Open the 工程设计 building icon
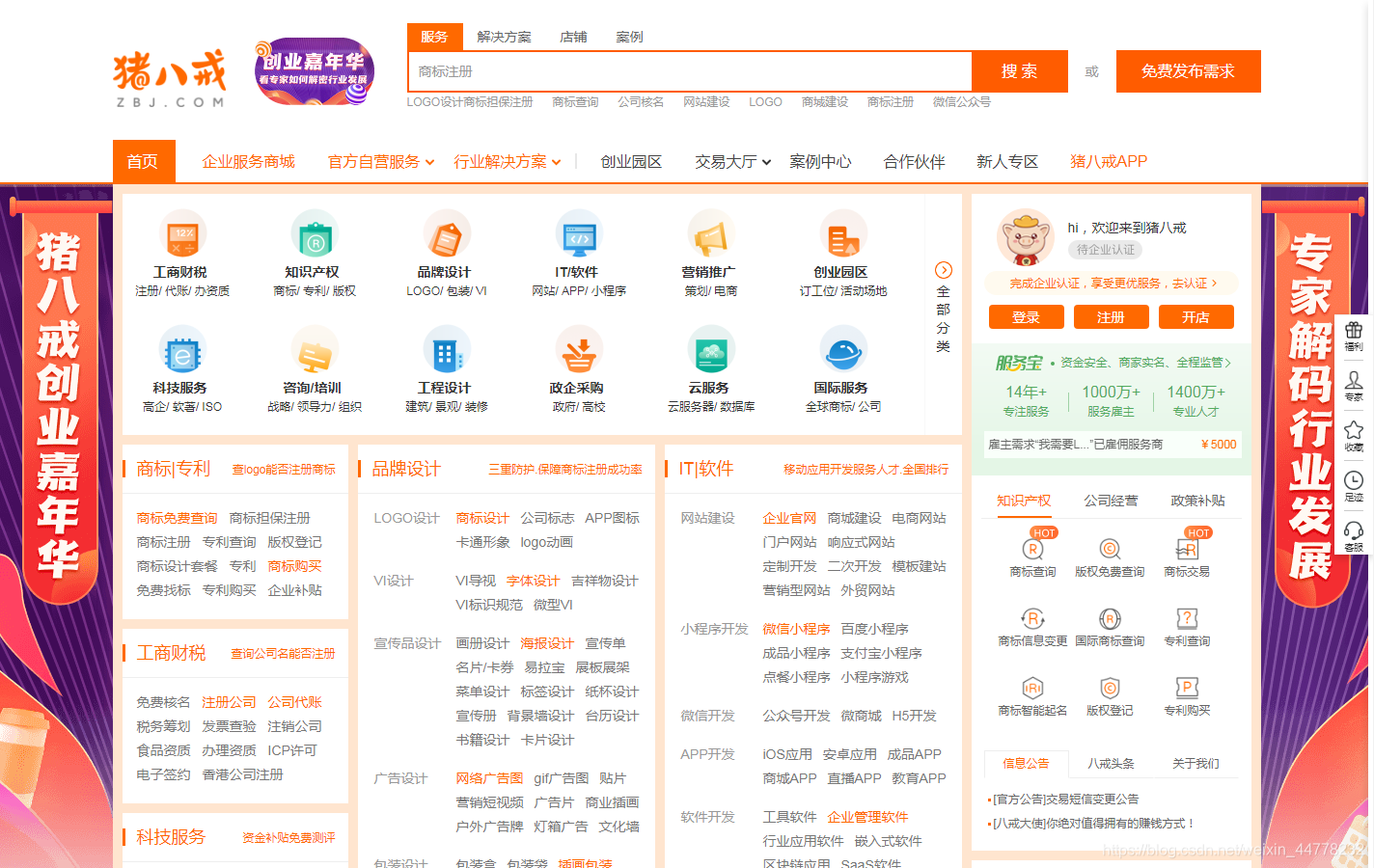The image size is (1374, 868). click(447, 350)
